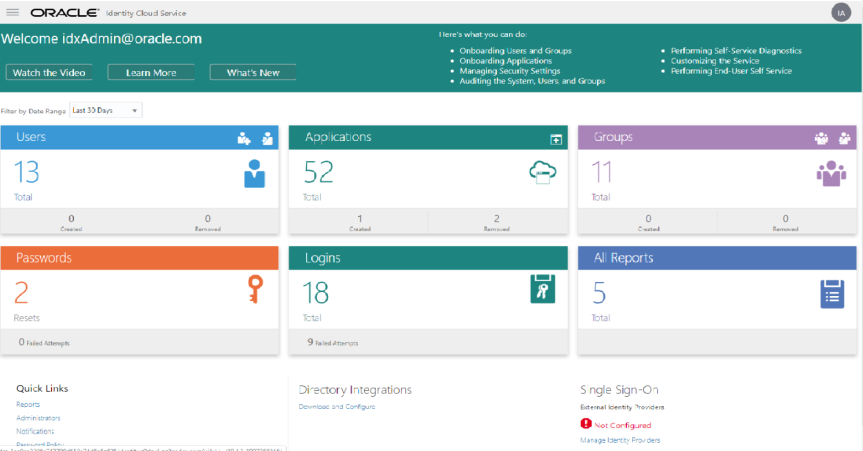This screenshot has height=451, width=863.
Task: Click the Groups card header title
Action: pyautogui.click(x=613, y=137)
